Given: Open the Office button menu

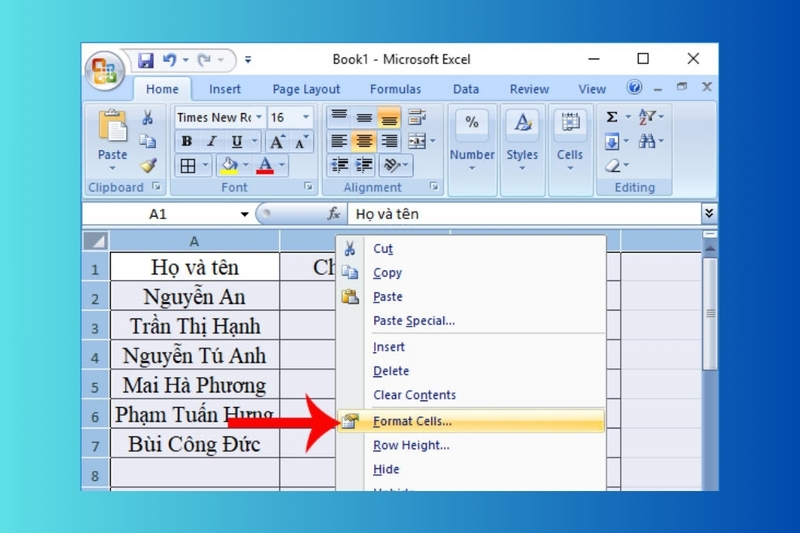Looking at the screenshot, I should click(x=104, y=71).
